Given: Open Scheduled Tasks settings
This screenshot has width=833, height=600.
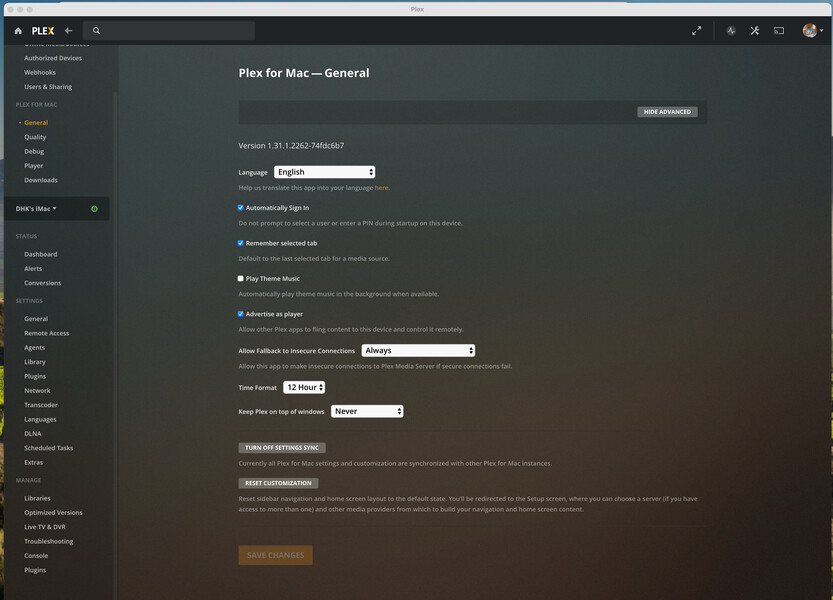Looking at the screenshot, I should pos(49,448).
